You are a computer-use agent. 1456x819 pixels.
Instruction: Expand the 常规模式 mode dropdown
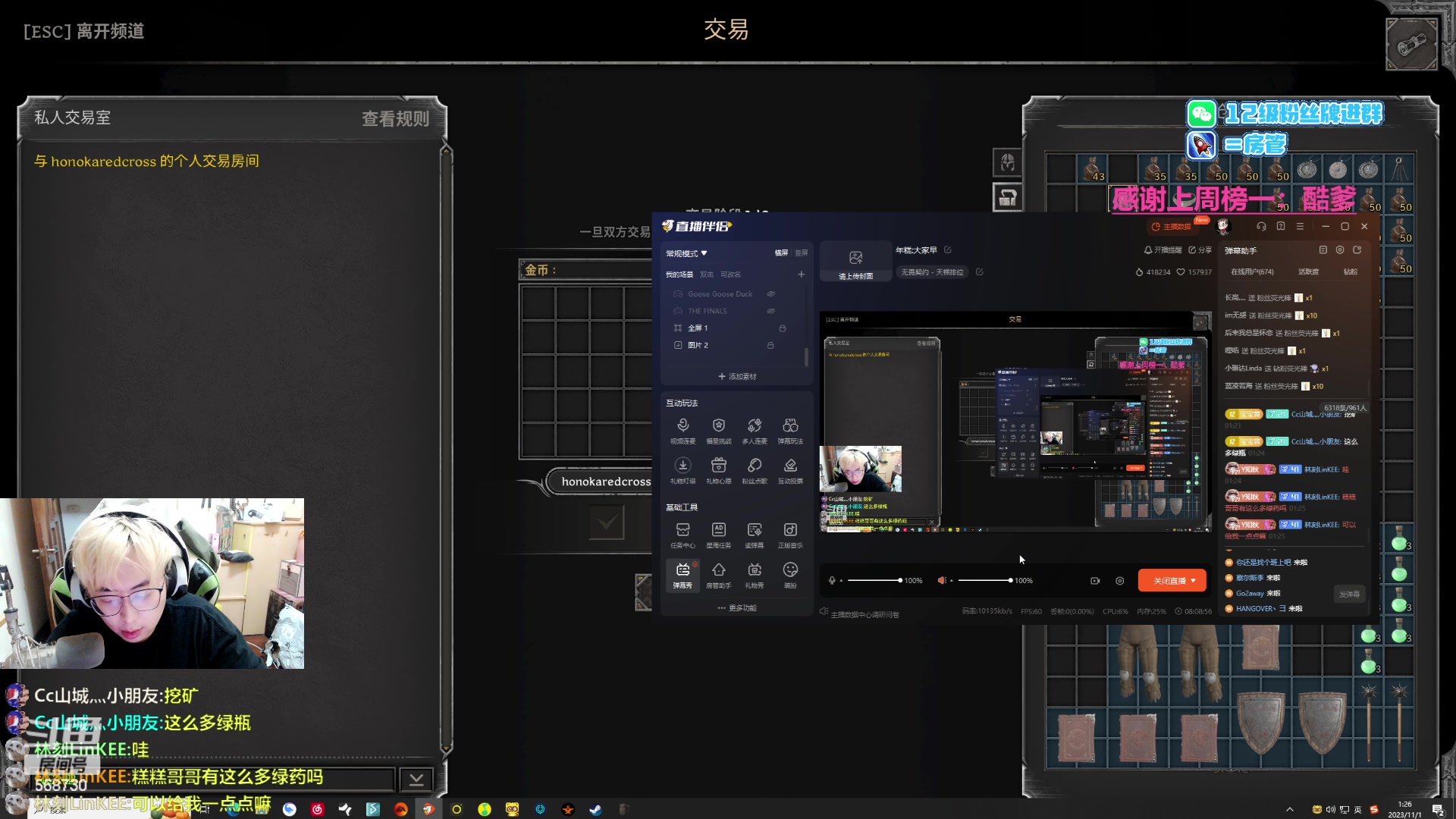coord(686,253)
